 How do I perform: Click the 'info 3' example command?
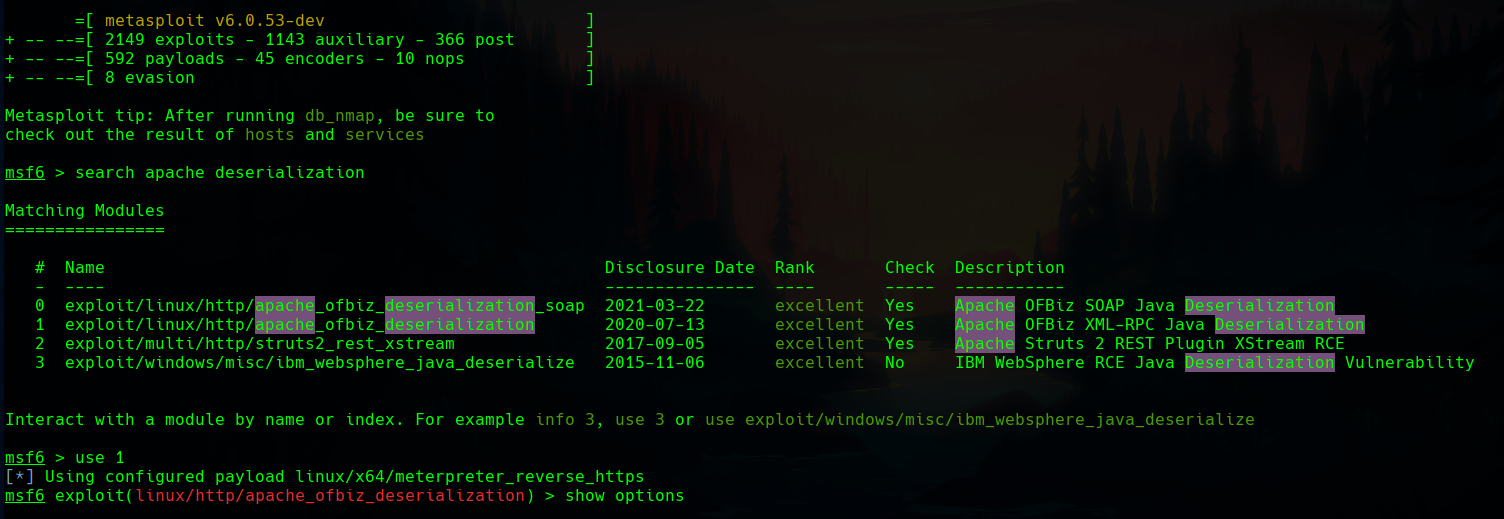pos(564,420)
